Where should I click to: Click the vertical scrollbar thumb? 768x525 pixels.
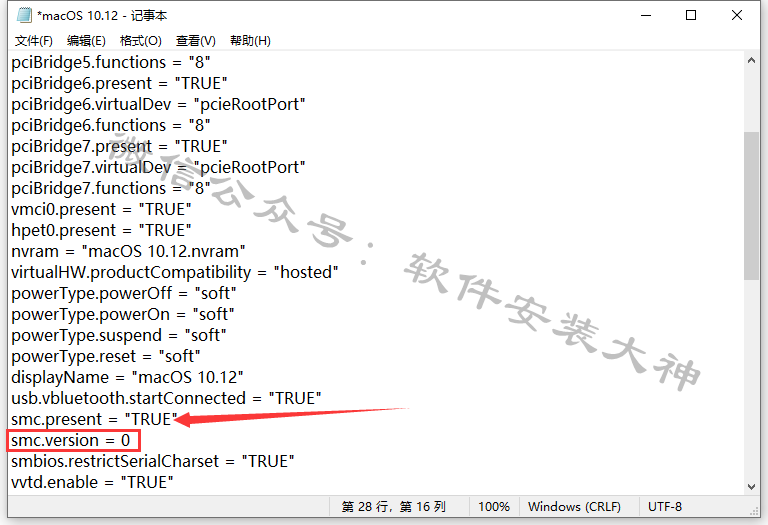pos(751,206)
